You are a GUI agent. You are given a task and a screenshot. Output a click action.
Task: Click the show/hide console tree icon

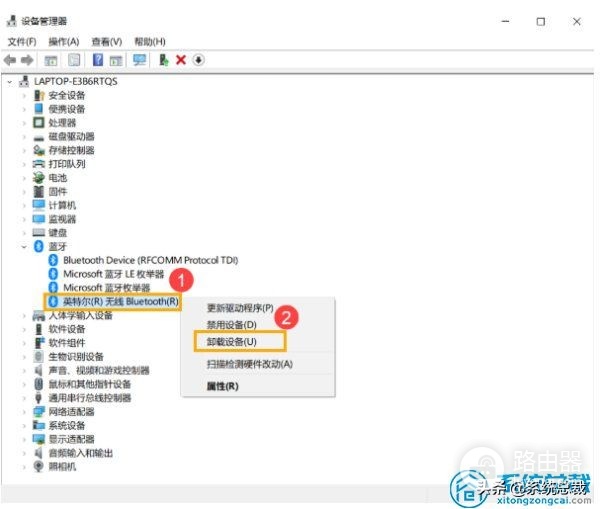coord(51,60)
